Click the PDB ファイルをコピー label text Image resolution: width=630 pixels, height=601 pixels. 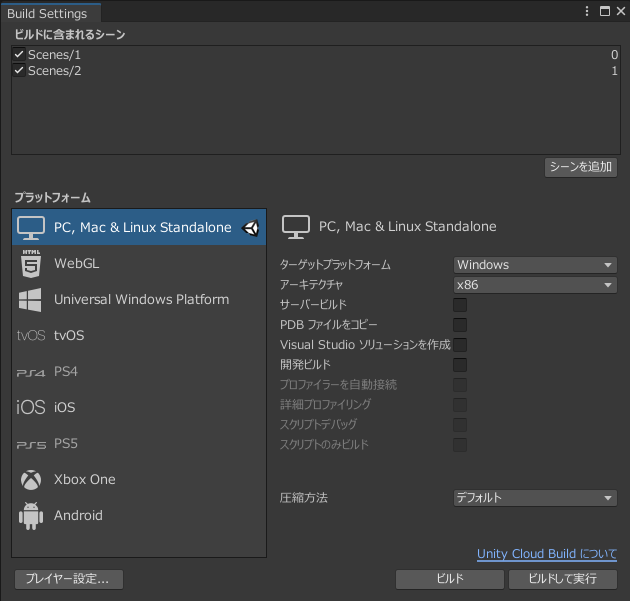tap(329, 325)
